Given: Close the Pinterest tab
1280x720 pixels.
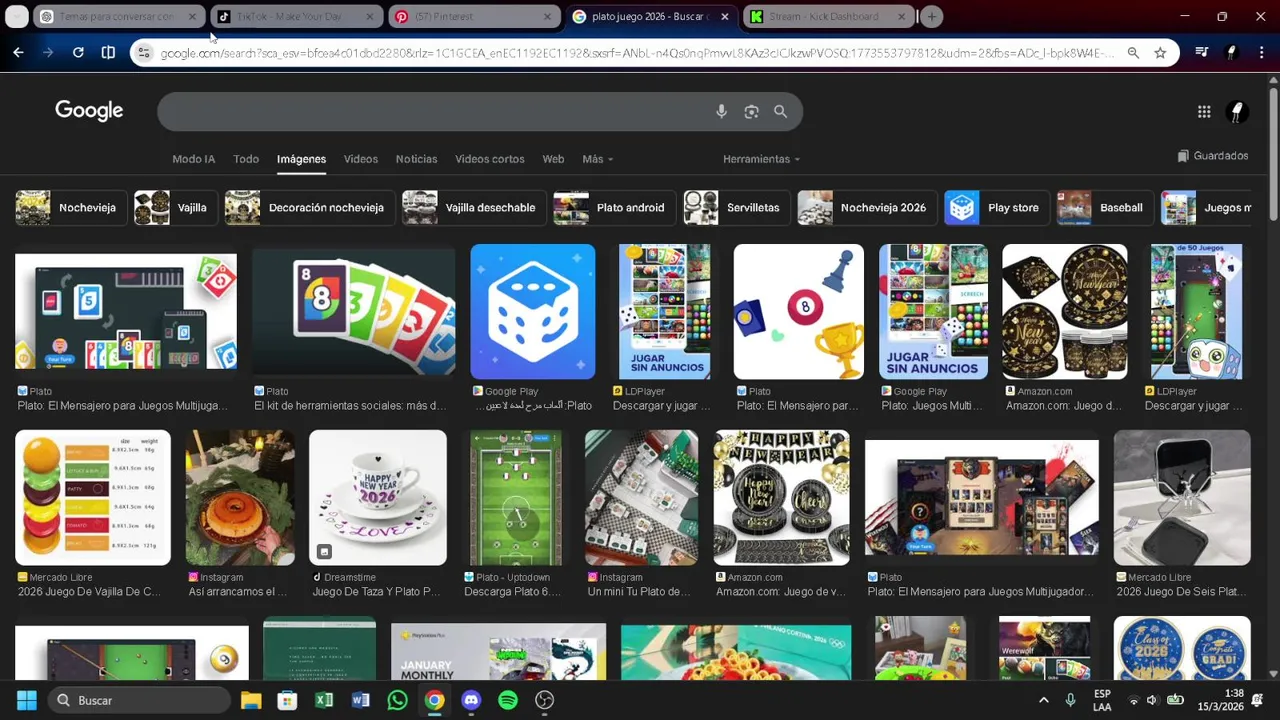Looking at the screenshot, I should (547, 16).
